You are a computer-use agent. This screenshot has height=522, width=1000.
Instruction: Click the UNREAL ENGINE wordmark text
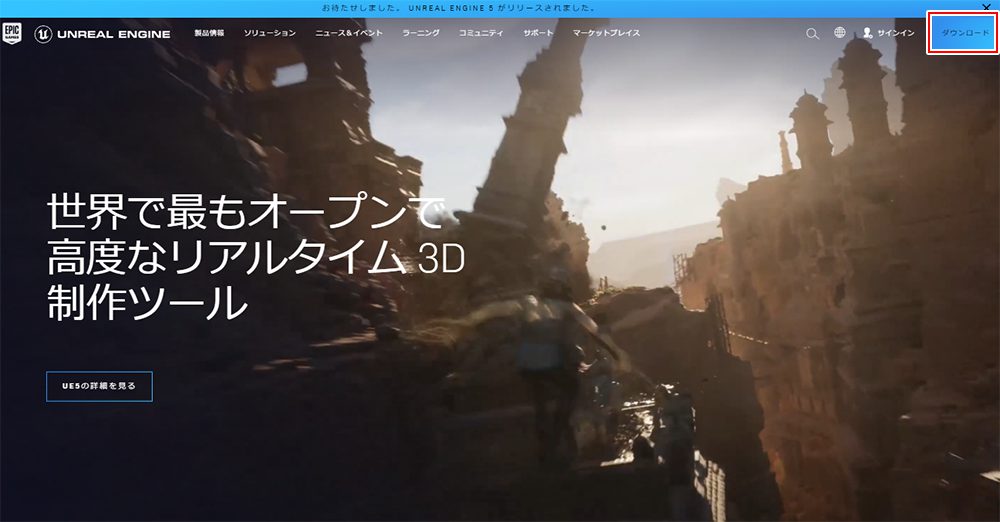point(114,34)
